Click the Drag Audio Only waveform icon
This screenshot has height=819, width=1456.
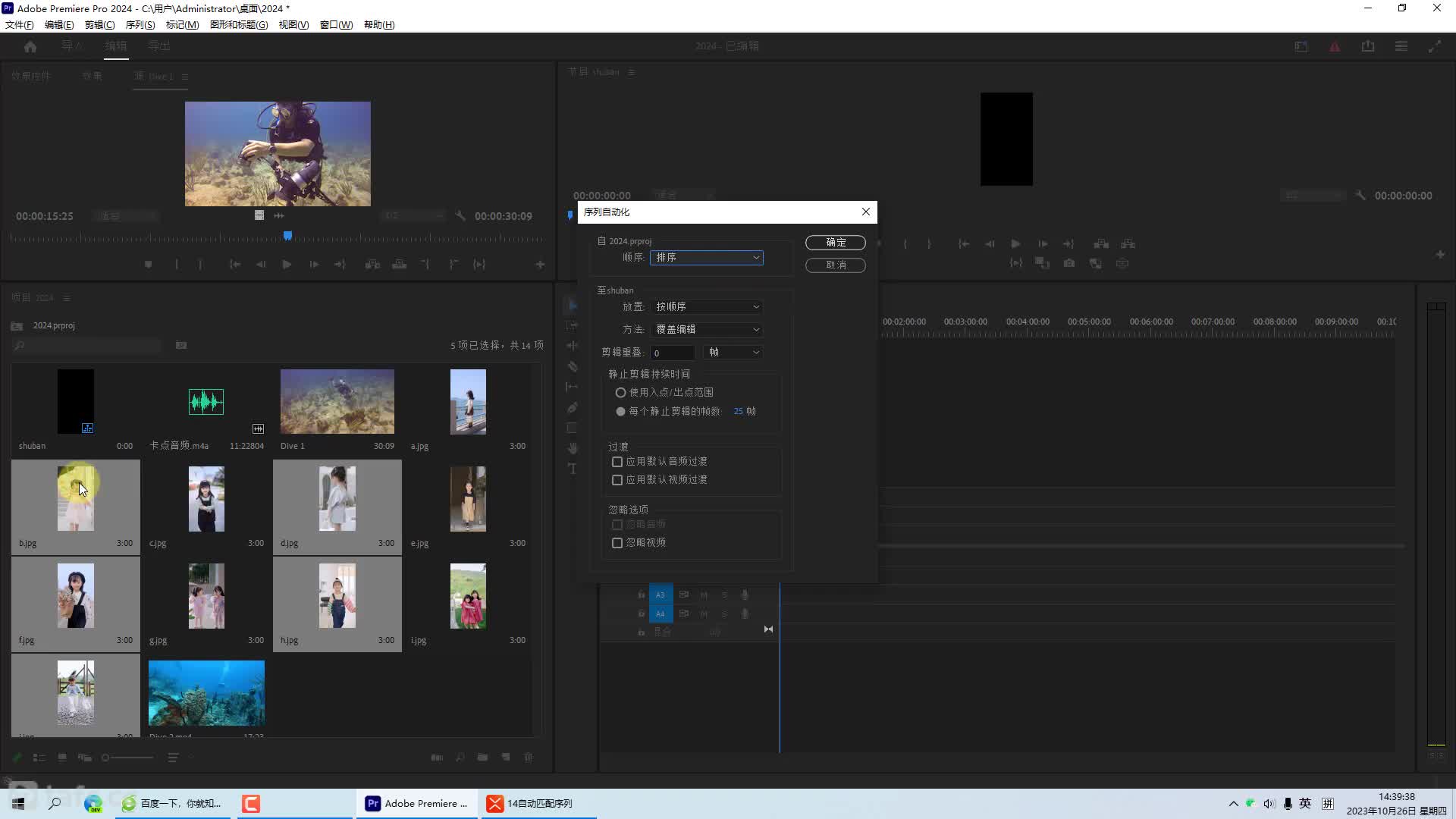[x=279, y=215]
